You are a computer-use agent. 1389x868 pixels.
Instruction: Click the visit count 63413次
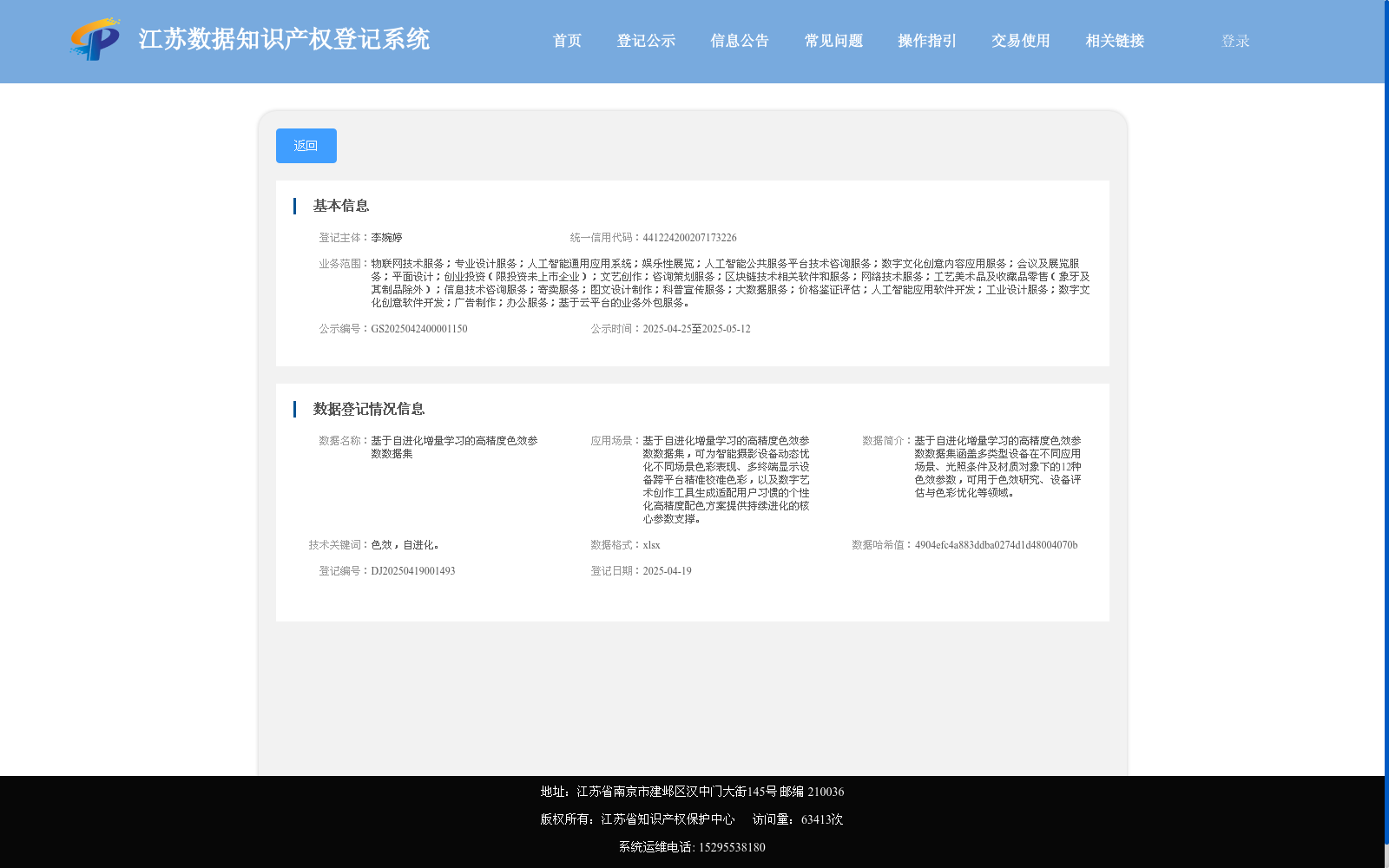(x=821, y=819)
